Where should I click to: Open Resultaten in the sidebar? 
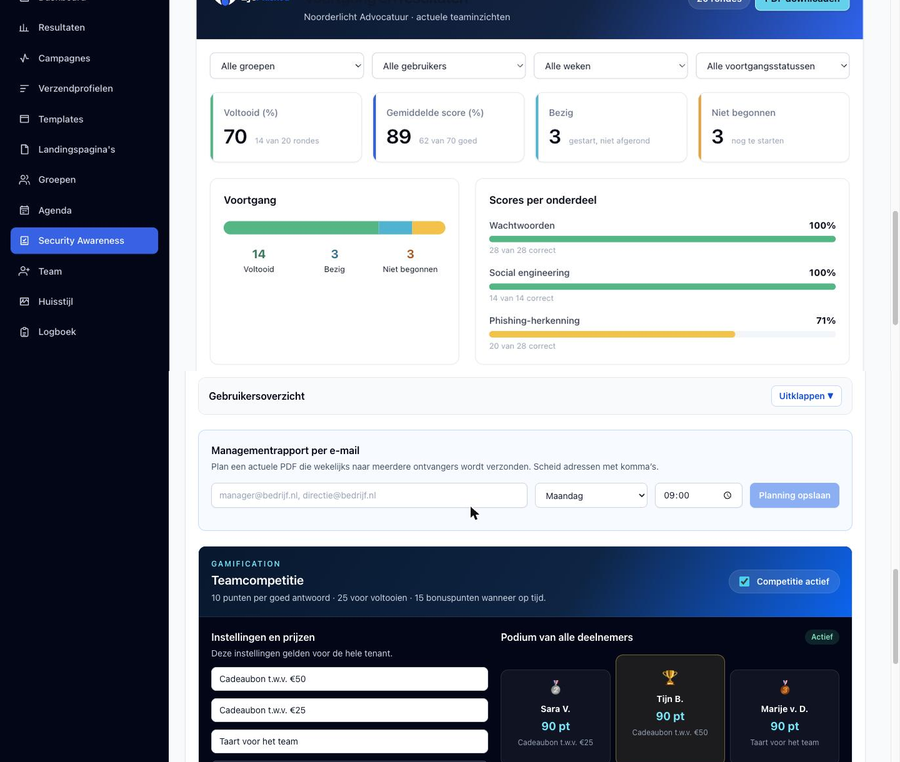point(84,28)
